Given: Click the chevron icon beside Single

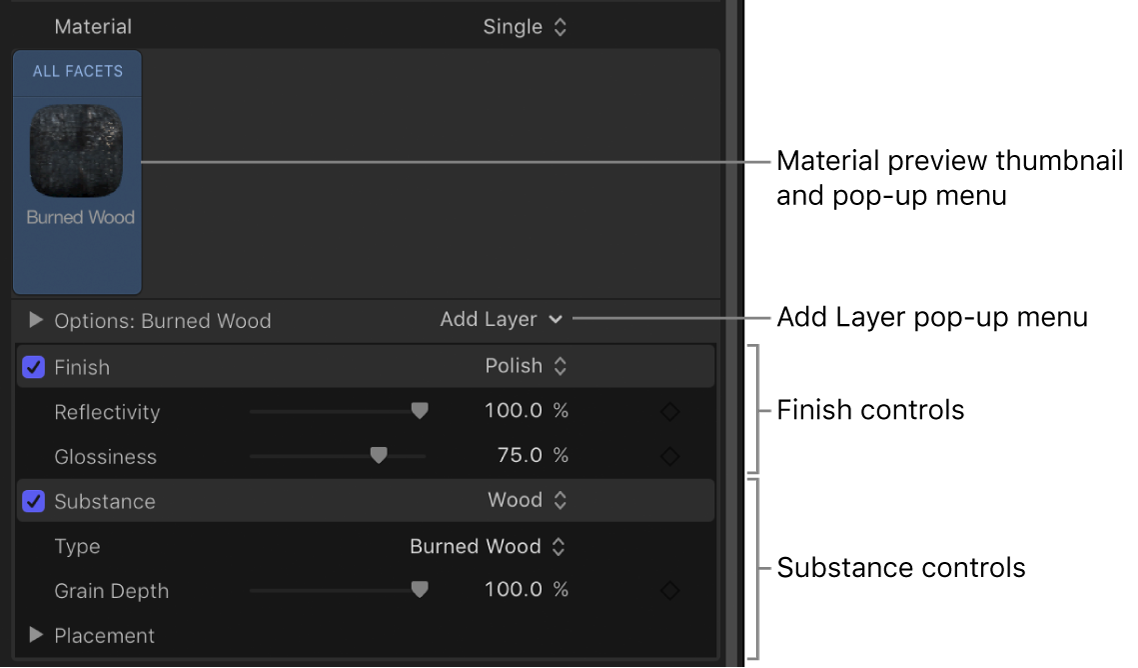Looking at the screenshot, I should pyautogui.click(x=560, y=27).
